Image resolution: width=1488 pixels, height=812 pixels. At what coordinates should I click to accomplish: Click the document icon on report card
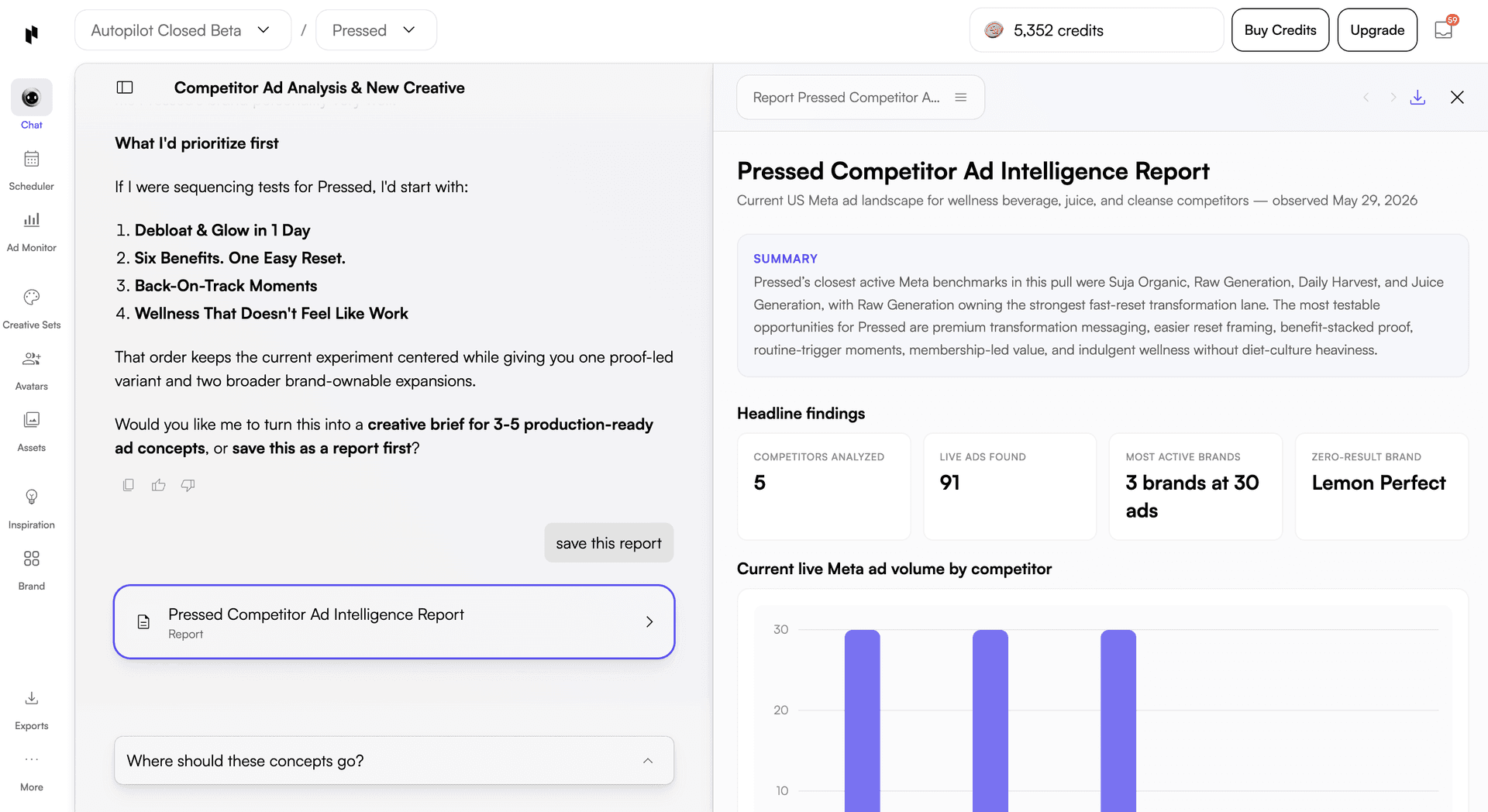click(x=143, y=621)
